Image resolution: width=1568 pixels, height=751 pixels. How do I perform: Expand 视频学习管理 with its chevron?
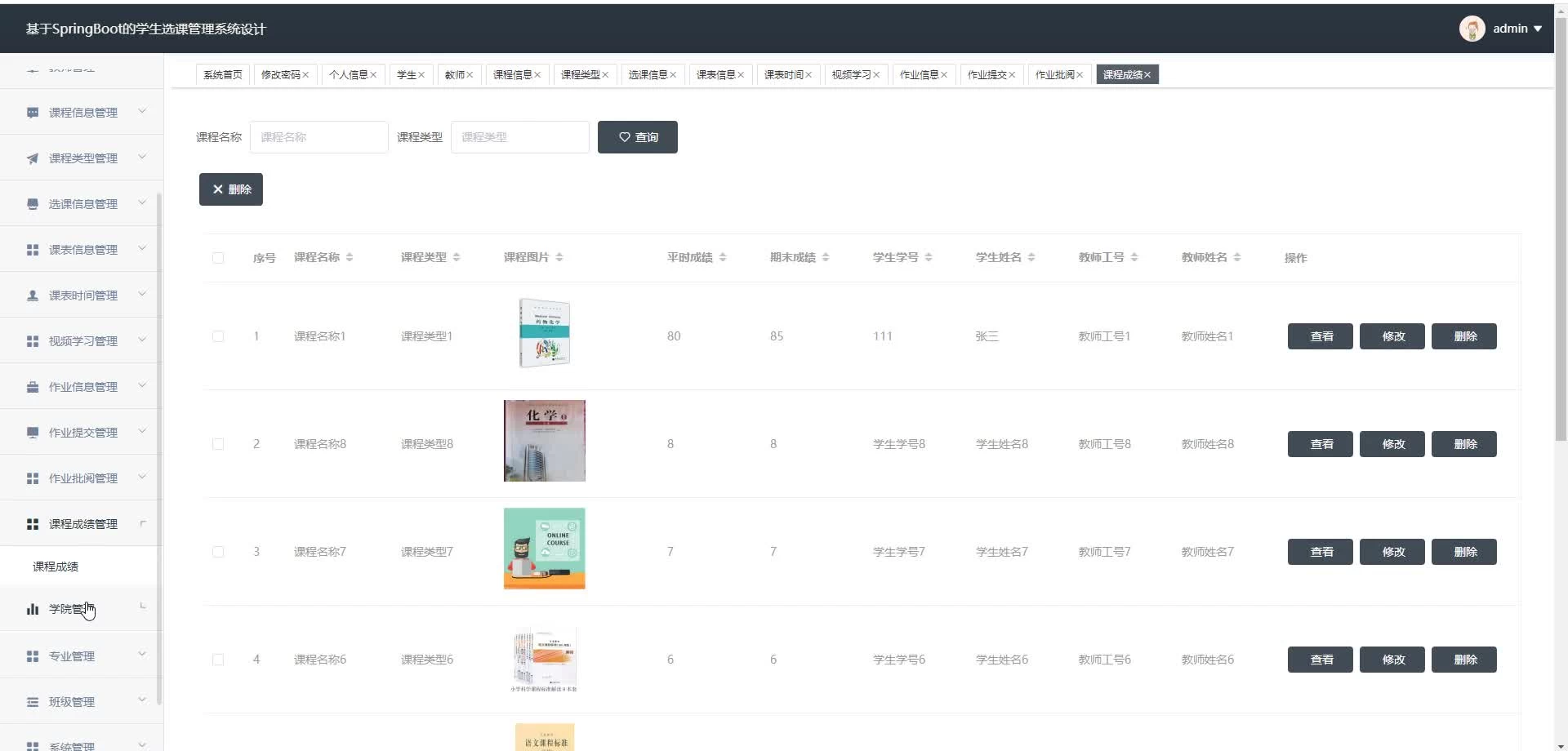point(142,340)
